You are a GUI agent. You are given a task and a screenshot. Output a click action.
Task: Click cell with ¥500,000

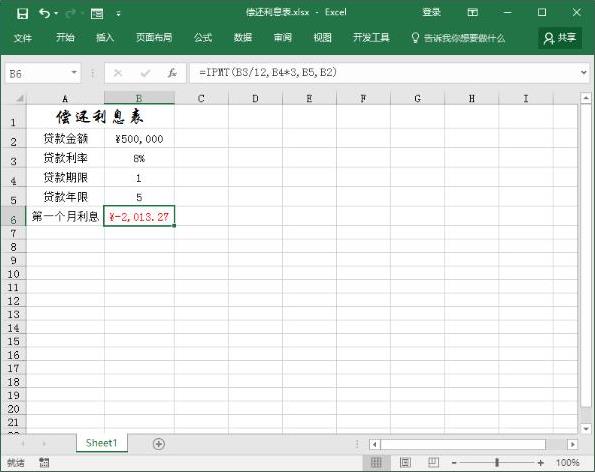point(139,139)
